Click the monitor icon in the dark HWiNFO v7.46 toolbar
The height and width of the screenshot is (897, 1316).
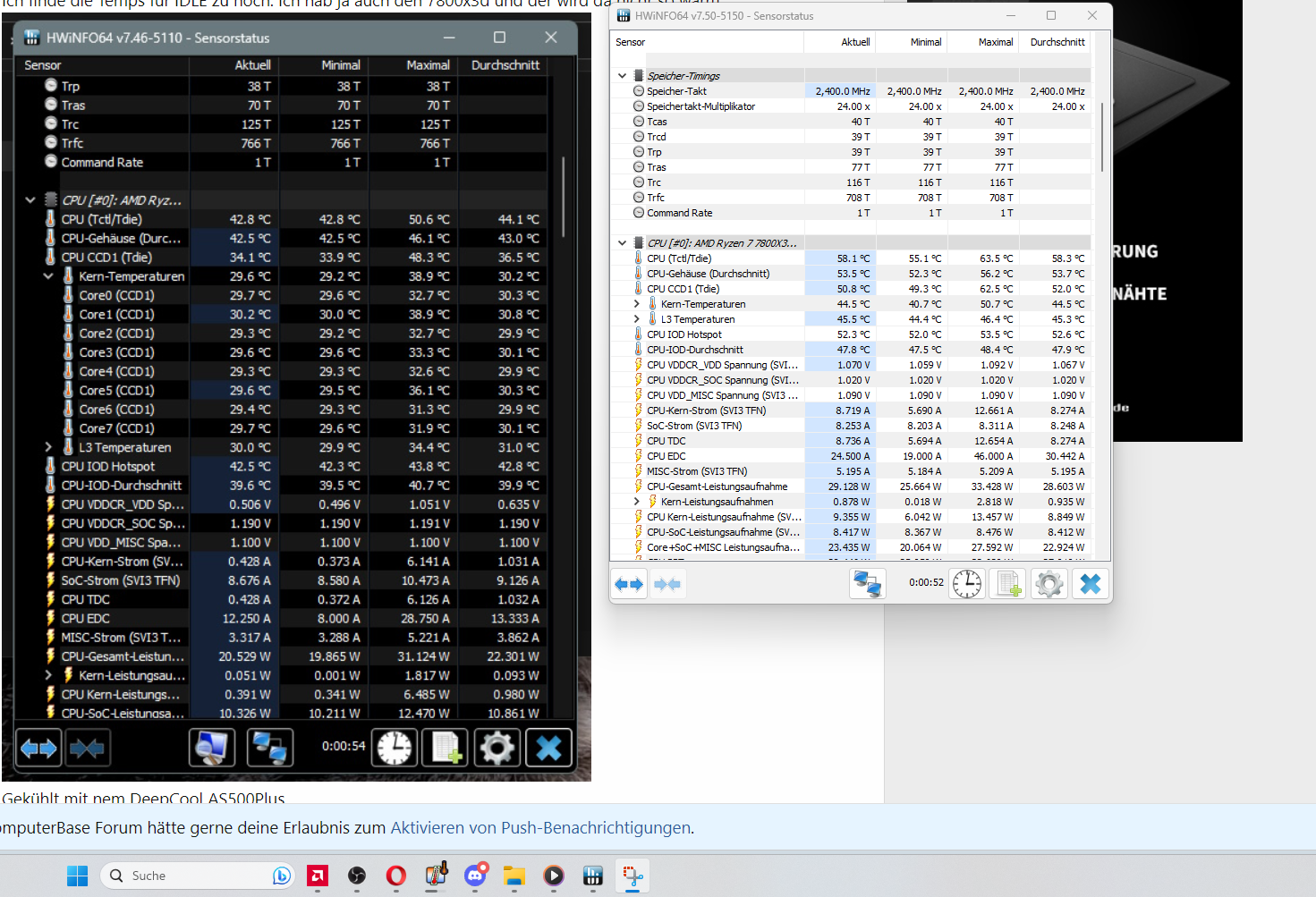[212, 747]
